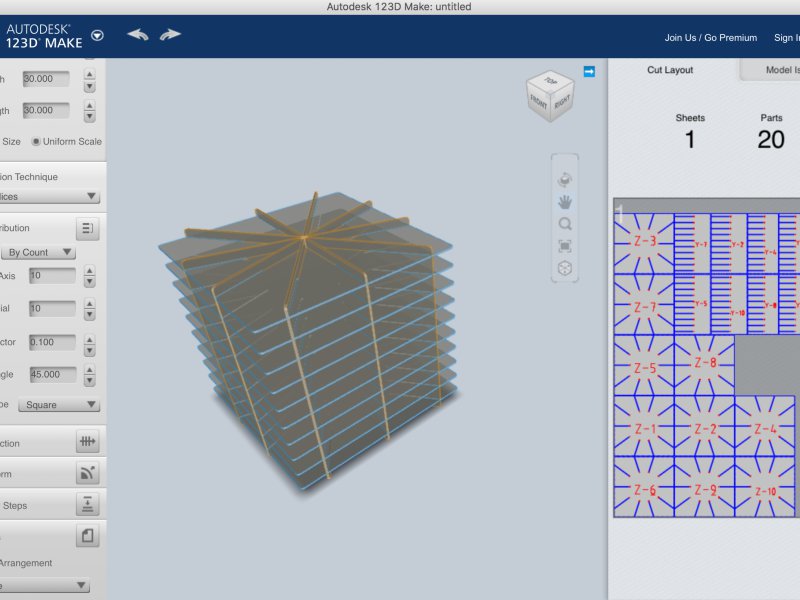Image resolution: width=800 pixels, height=600 pixels.
Task: Increase Length value with the up arrow
Action: (x=89, y=106)
